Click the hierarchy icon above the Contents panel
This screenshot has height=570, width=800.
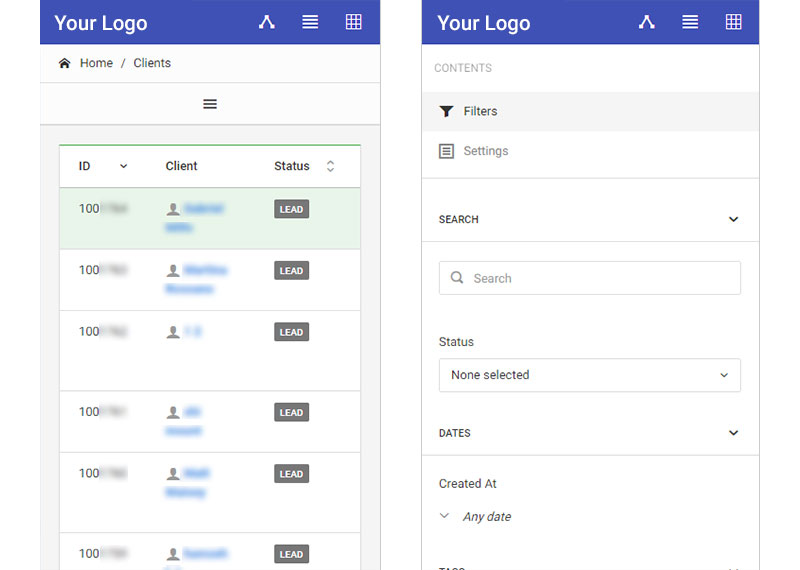pyautogui.click(x=646, y=22)
